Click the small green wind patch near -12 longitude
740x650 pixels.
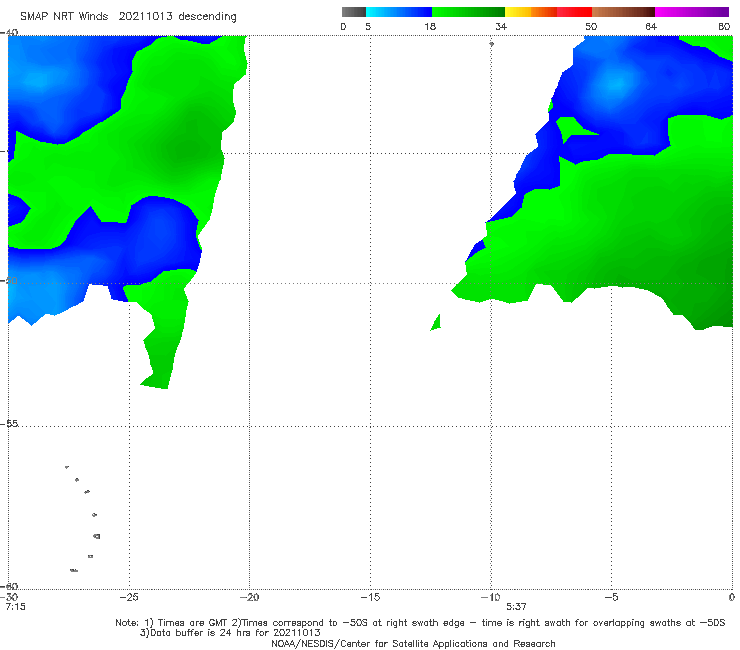[437, 323]
